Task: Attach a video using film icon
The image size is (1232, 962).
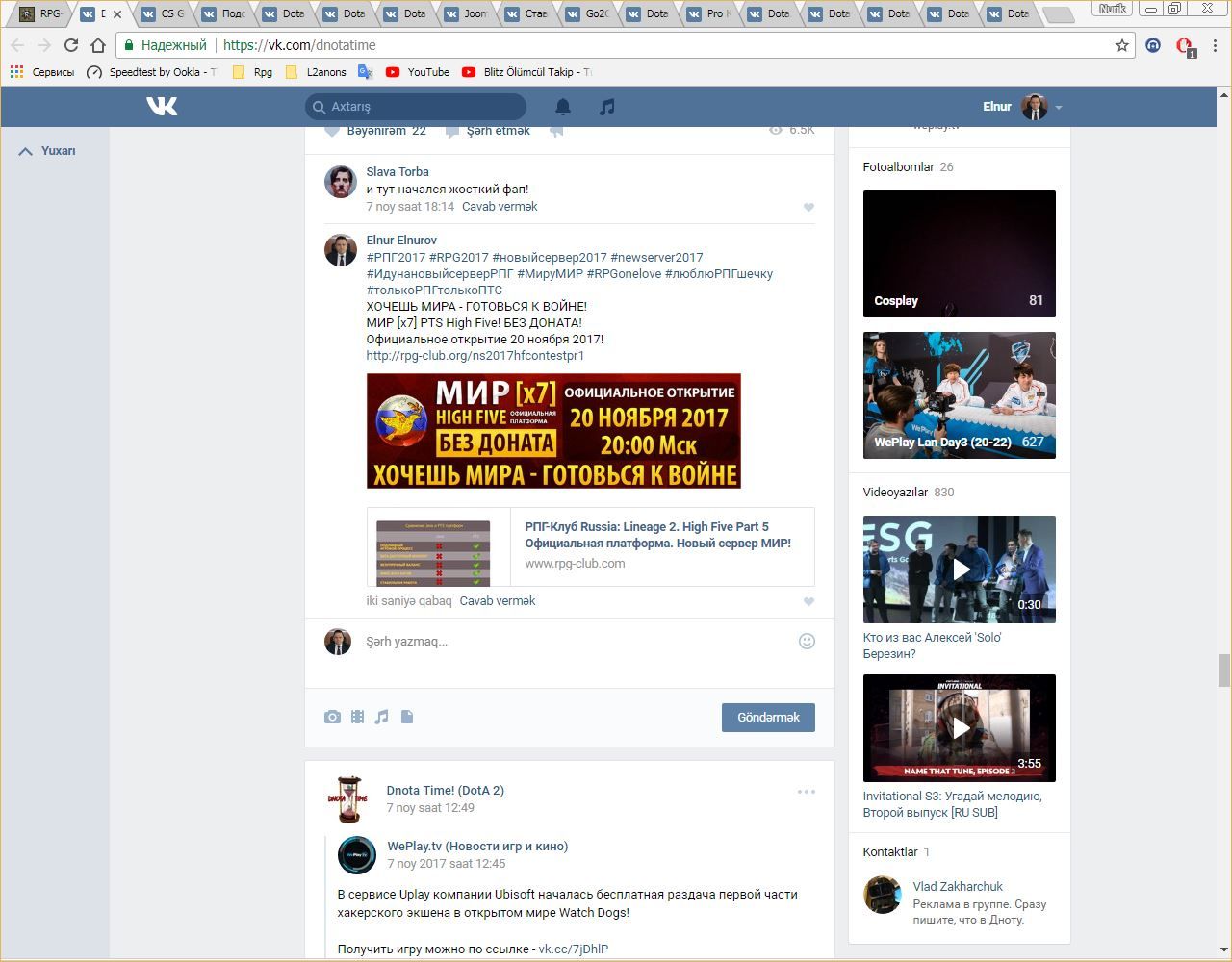Action: click(357, 717)
